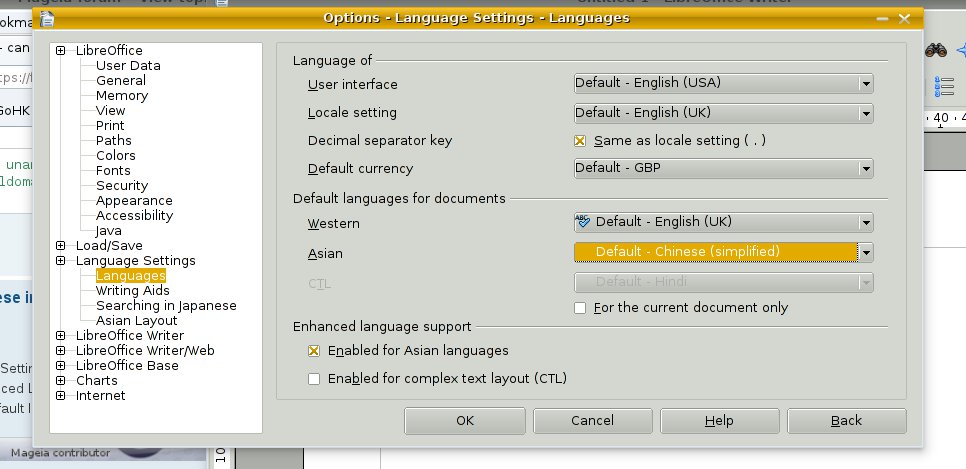The width and height of the screenshot is (966, 469).
Task: Click OK to apply settings
Action: tap(465, 421)
